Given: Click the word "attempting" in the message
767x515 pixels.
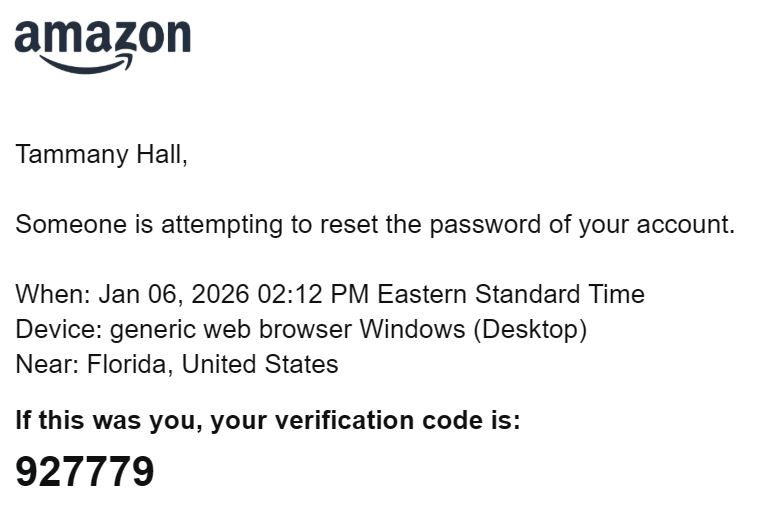Looking at the screenshot, I should click(222, 224).
